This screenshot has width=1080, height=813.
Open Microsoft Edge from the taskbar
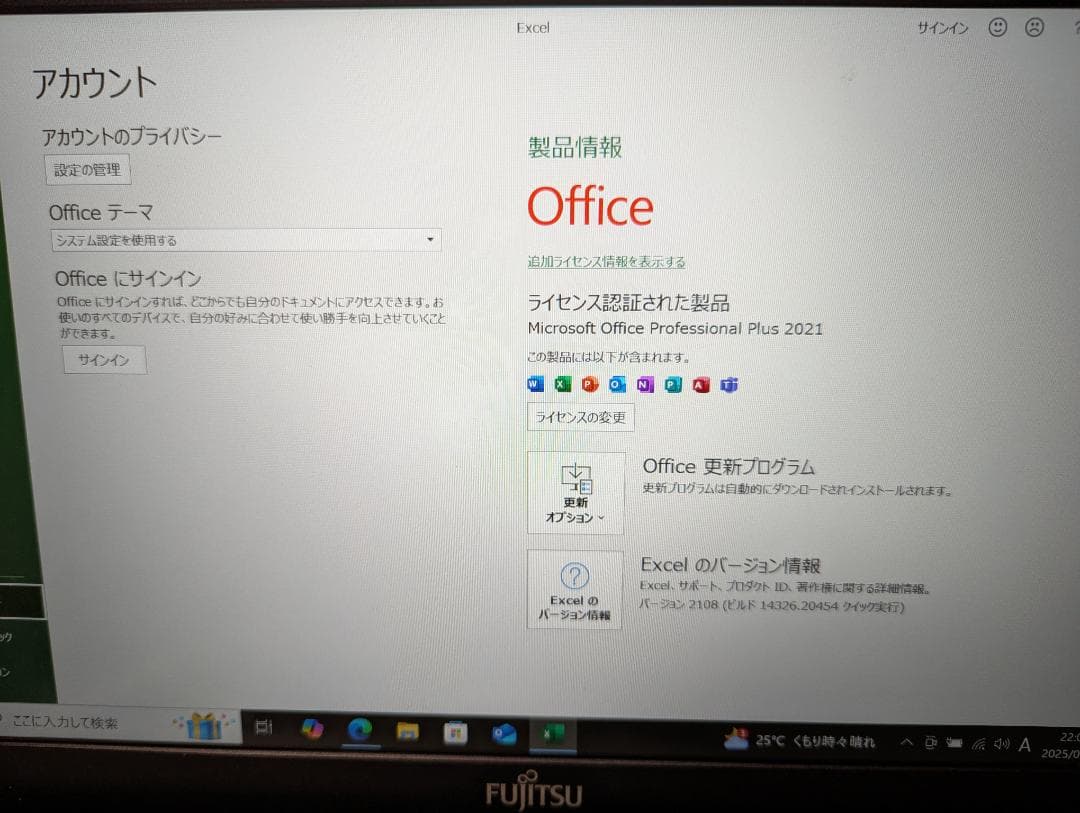point(360,729)
